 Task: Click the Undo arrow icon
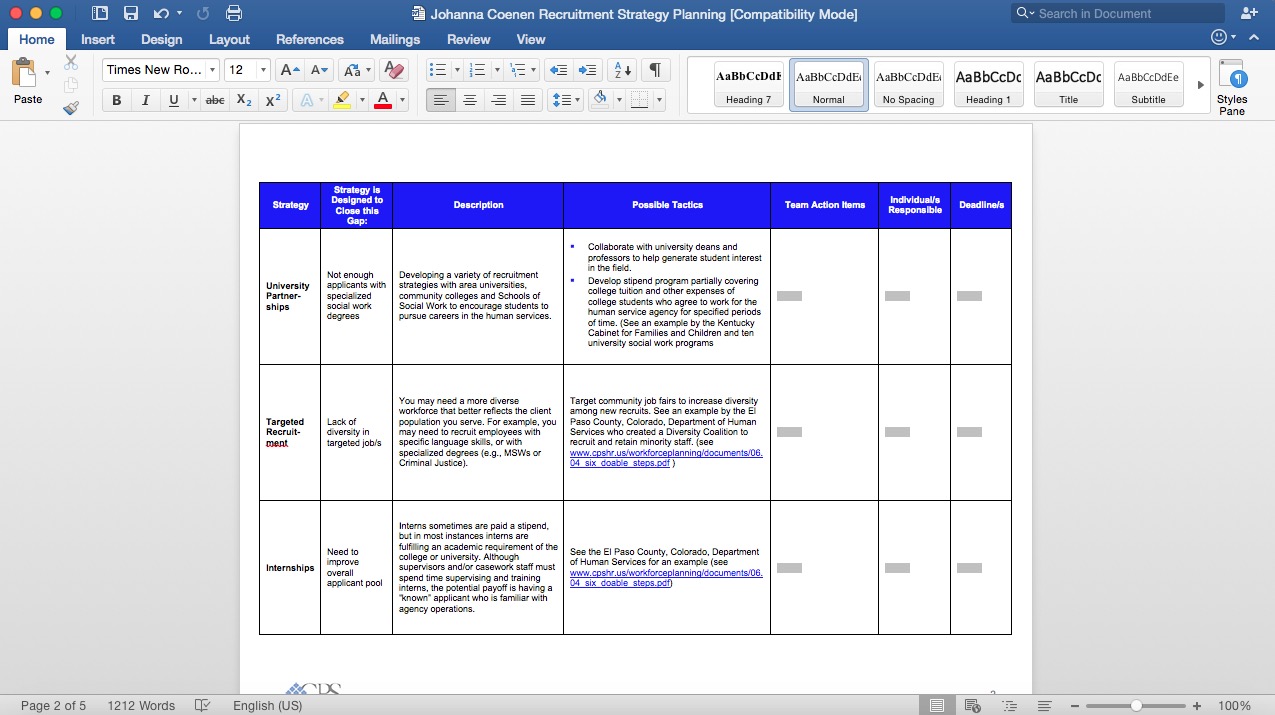click(161, 14)
